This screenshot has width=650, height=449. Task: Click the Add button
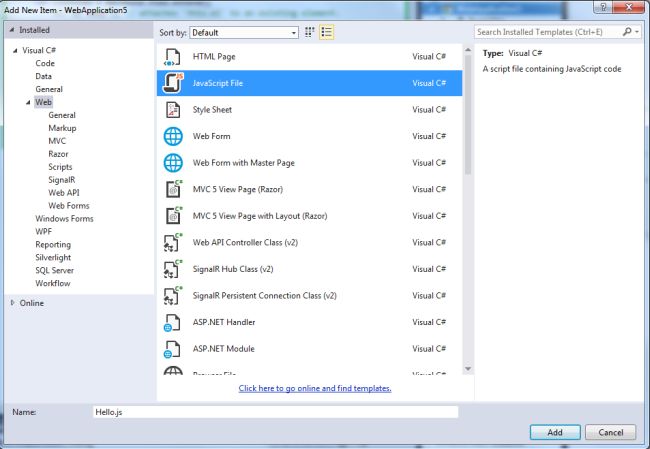[x=555, y=432]
